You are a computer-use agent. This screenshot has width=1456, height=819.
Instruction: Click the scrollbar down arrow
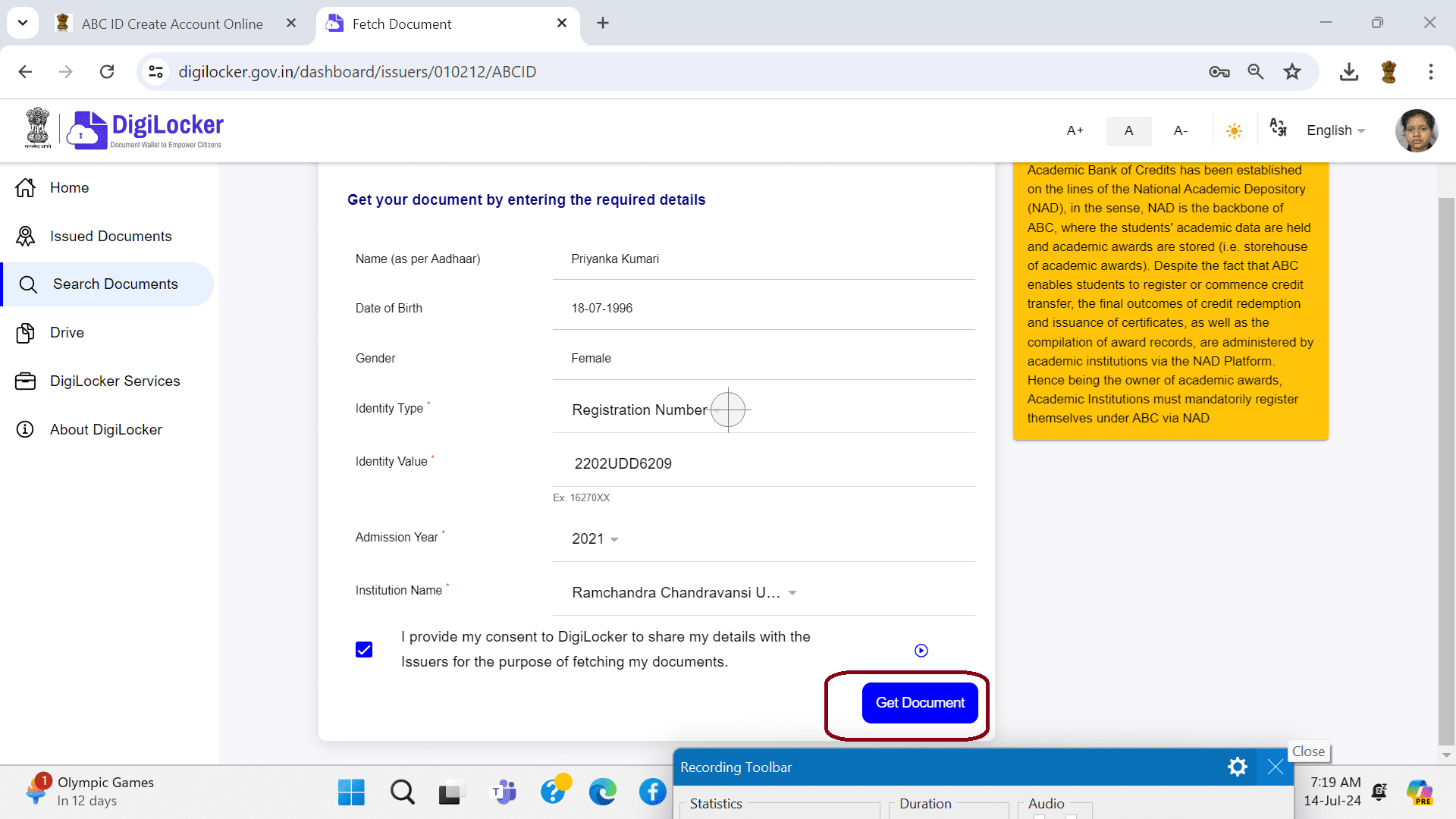tap(1446, 755)
